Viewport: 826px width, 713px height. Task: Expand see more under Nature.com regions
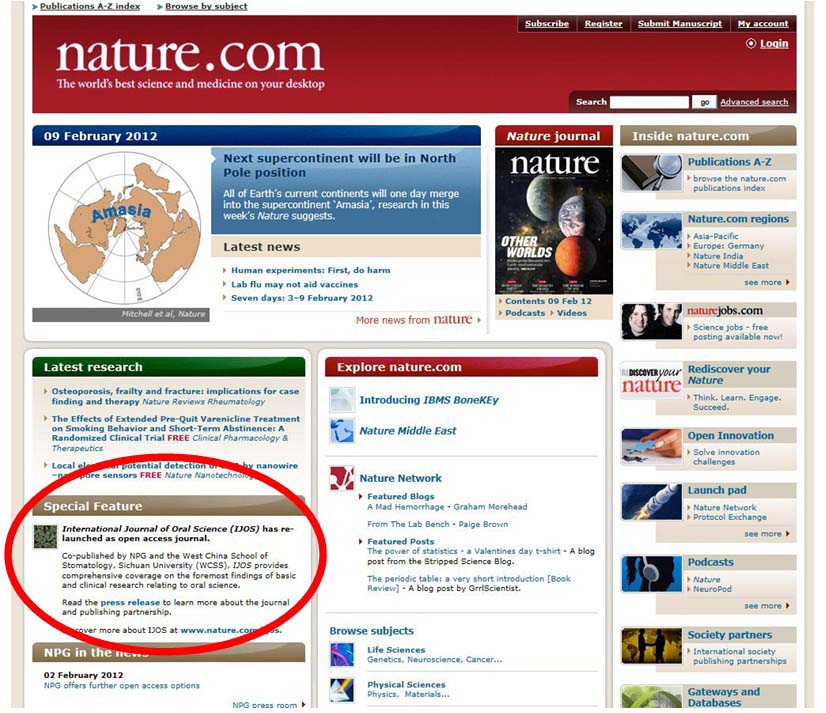[766, 283]
